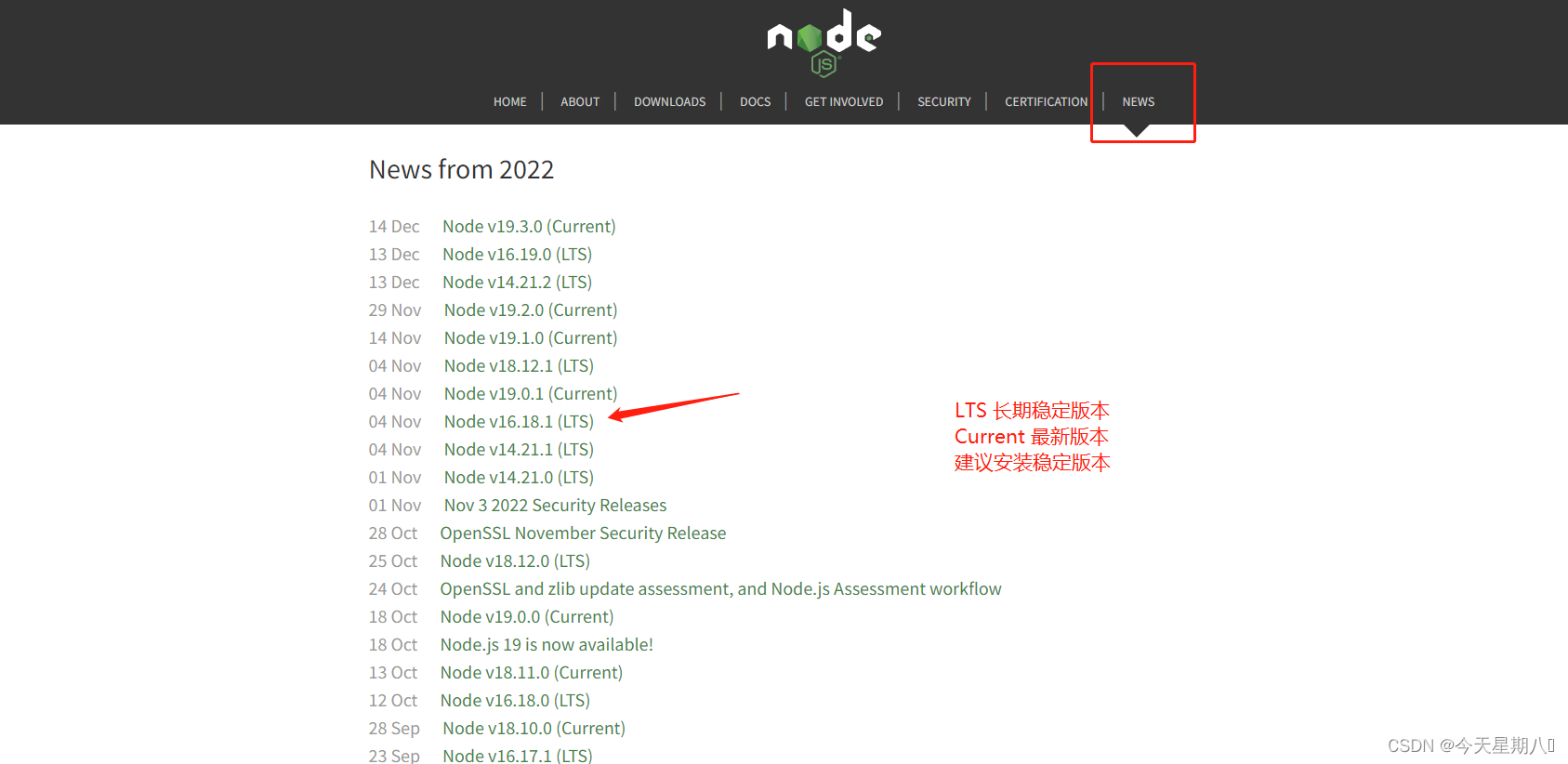Open the CERTIFICATION nav link
Screen dimensions: 1568x764
pos(1046,102)
